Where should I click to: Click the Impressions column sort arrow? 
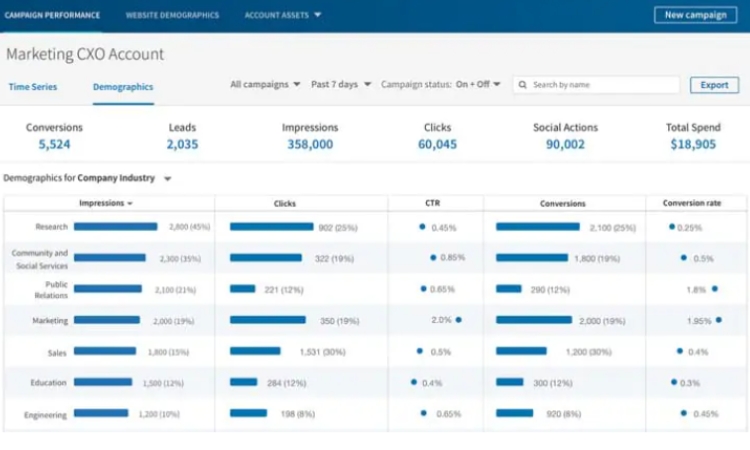(x=131, y=204)
